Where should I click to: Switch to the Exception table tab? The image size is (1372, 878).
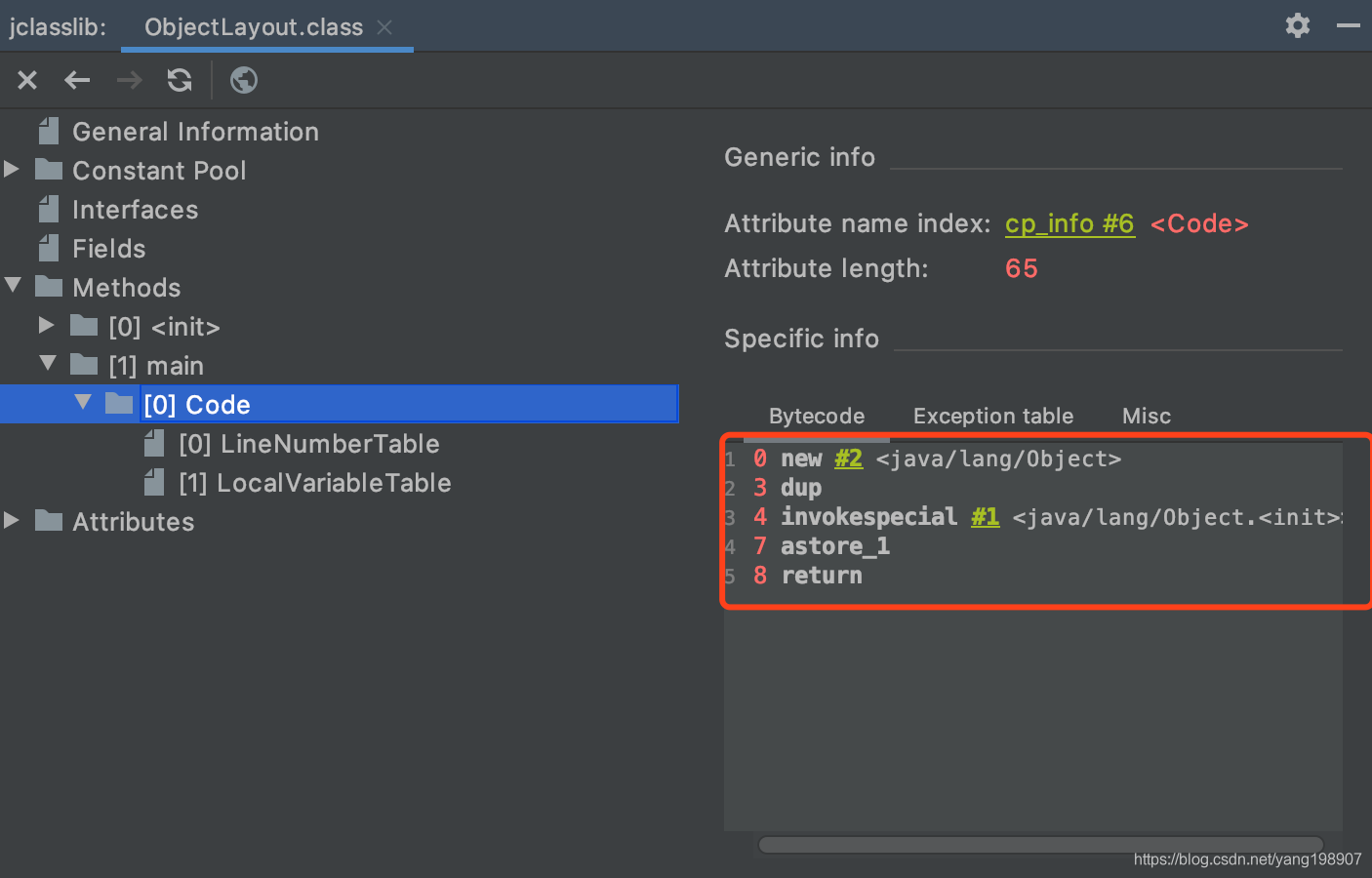[x=993, y=417]
